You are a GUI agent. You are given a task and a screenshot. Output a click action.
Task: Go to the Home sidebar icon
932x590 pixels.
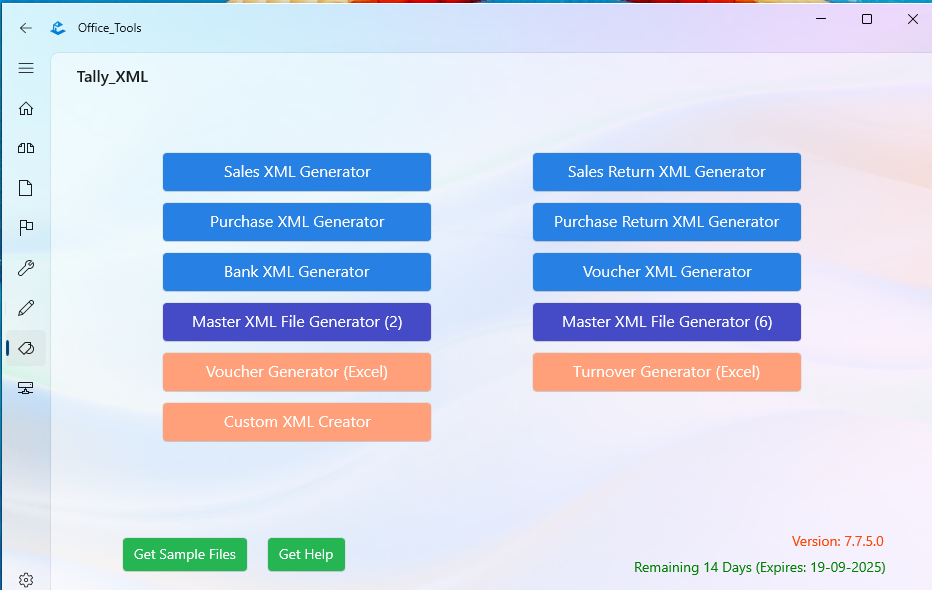(26, 108)
